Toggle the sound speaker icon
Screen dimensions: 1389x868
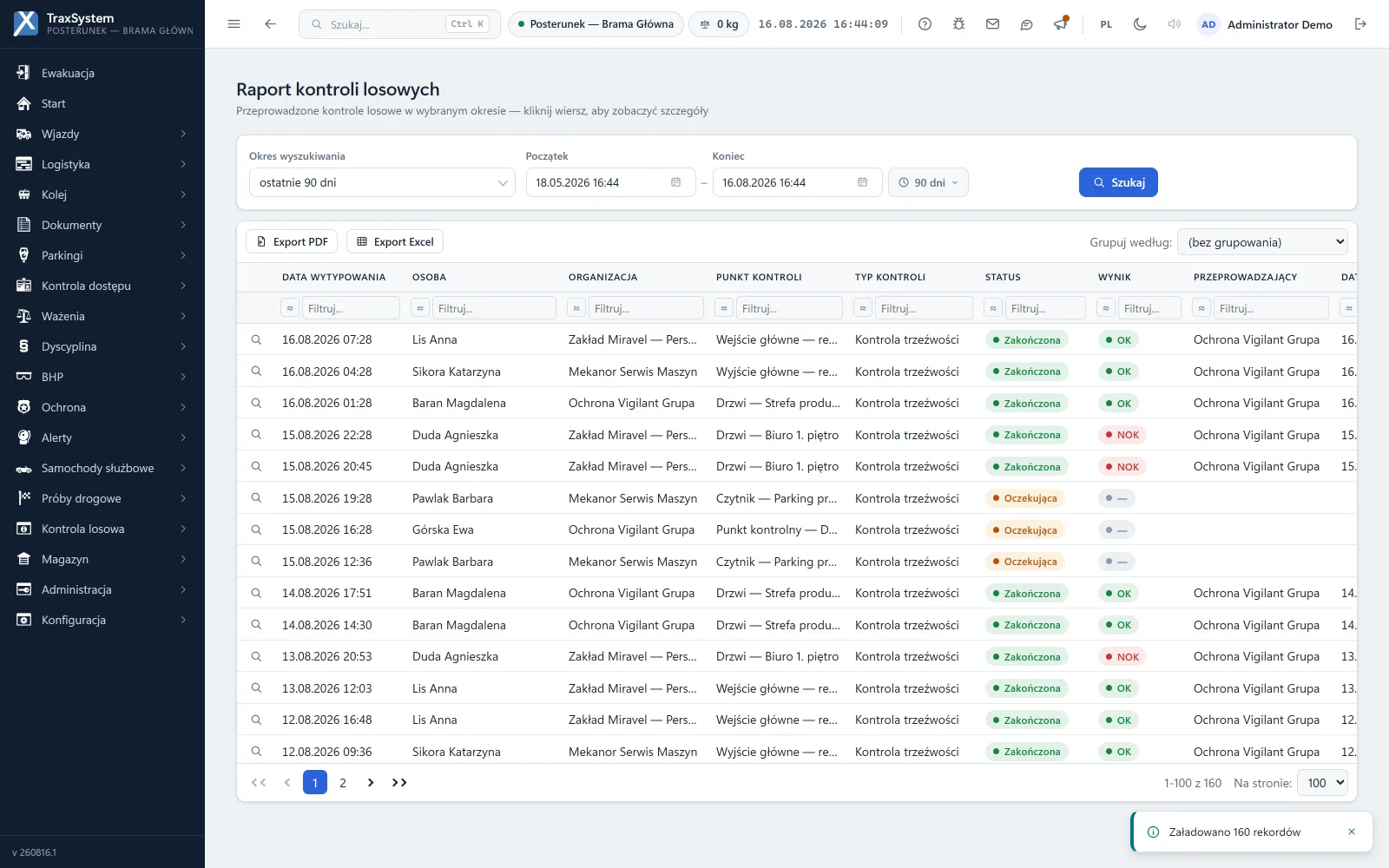[x=1174, y=24]
